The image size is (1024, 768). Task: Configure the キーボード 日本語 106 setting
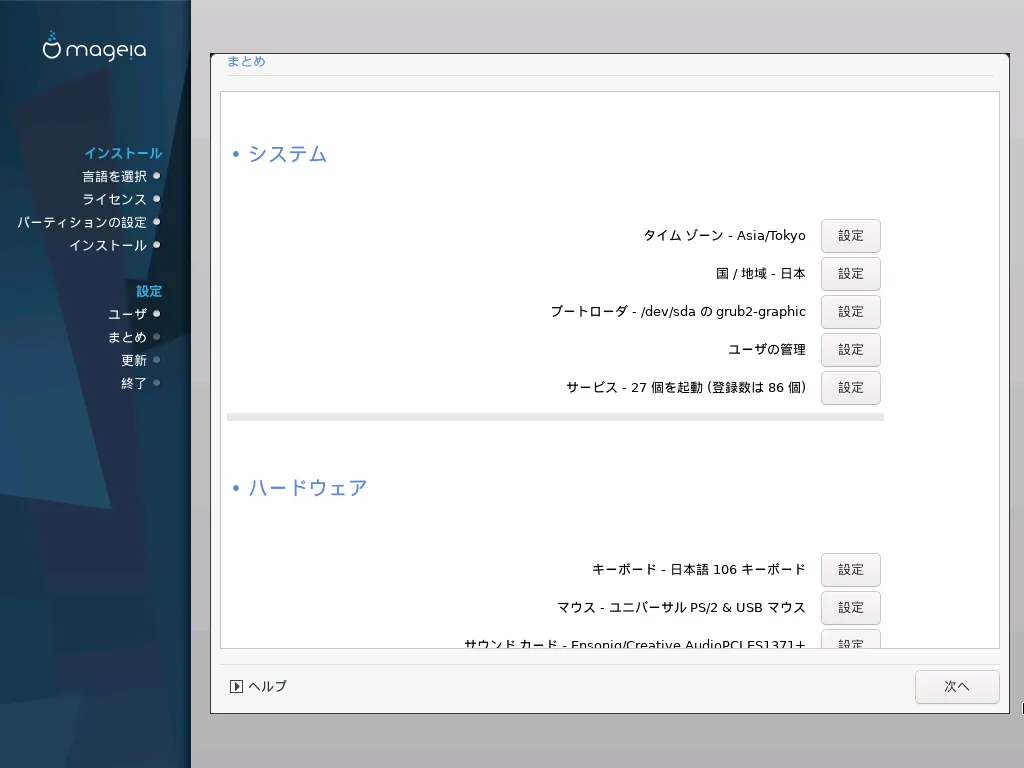click(x=850, y=570)
